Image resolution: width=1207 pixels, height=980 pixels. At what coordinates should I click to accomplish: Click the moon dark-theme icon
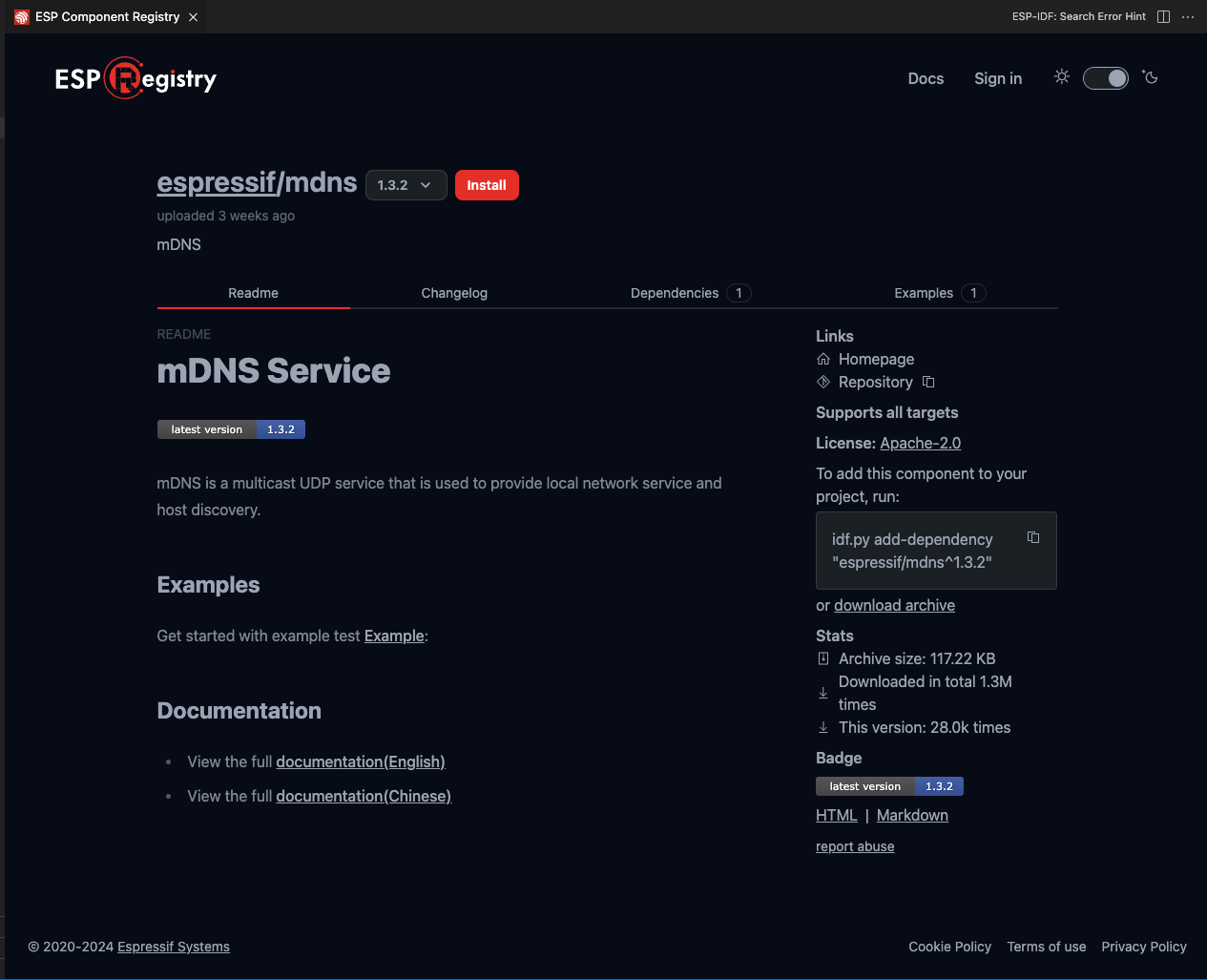(1150, 77)
